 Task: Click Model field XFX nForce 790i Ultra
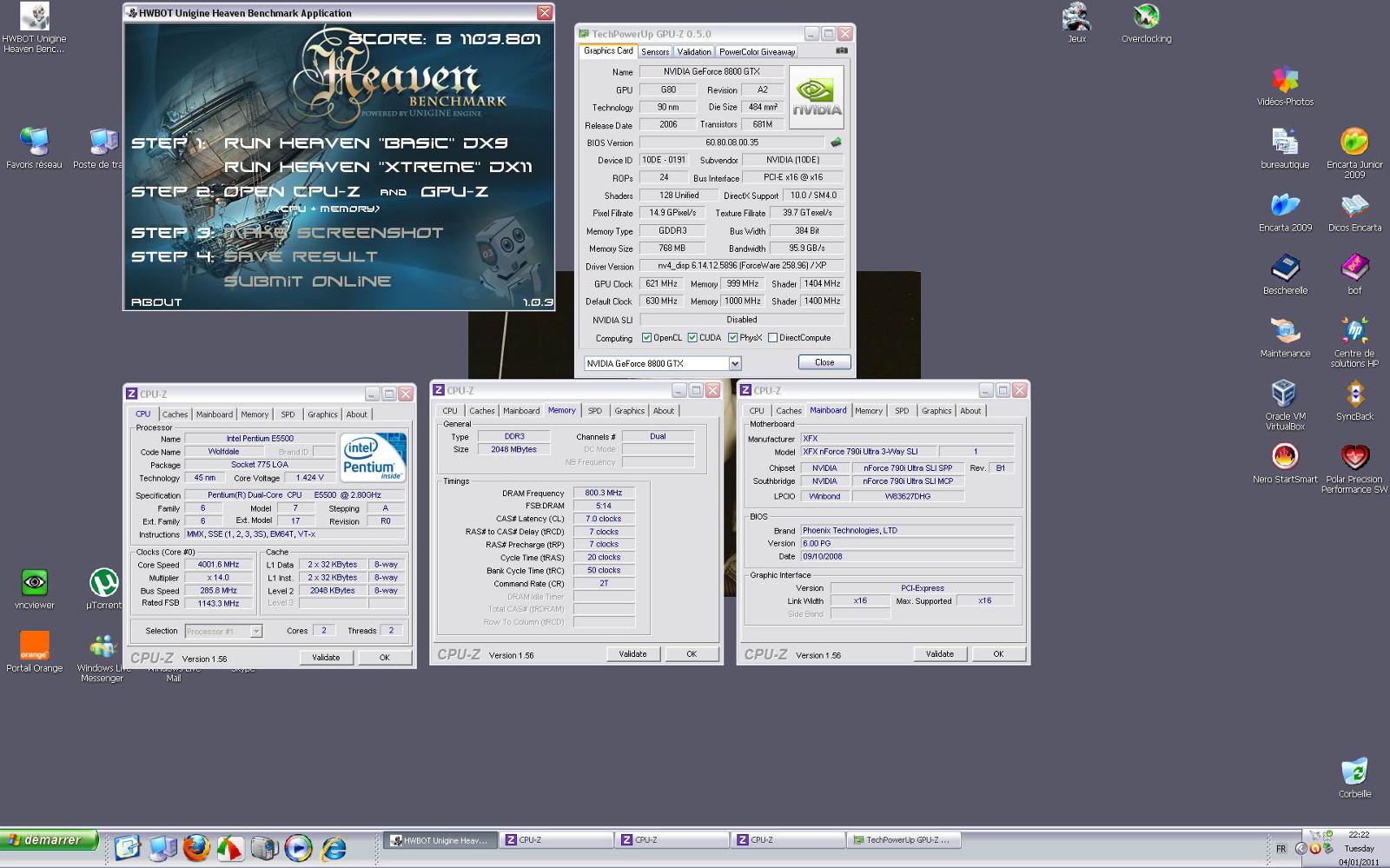pyautogui.click(x=867, y=452)
